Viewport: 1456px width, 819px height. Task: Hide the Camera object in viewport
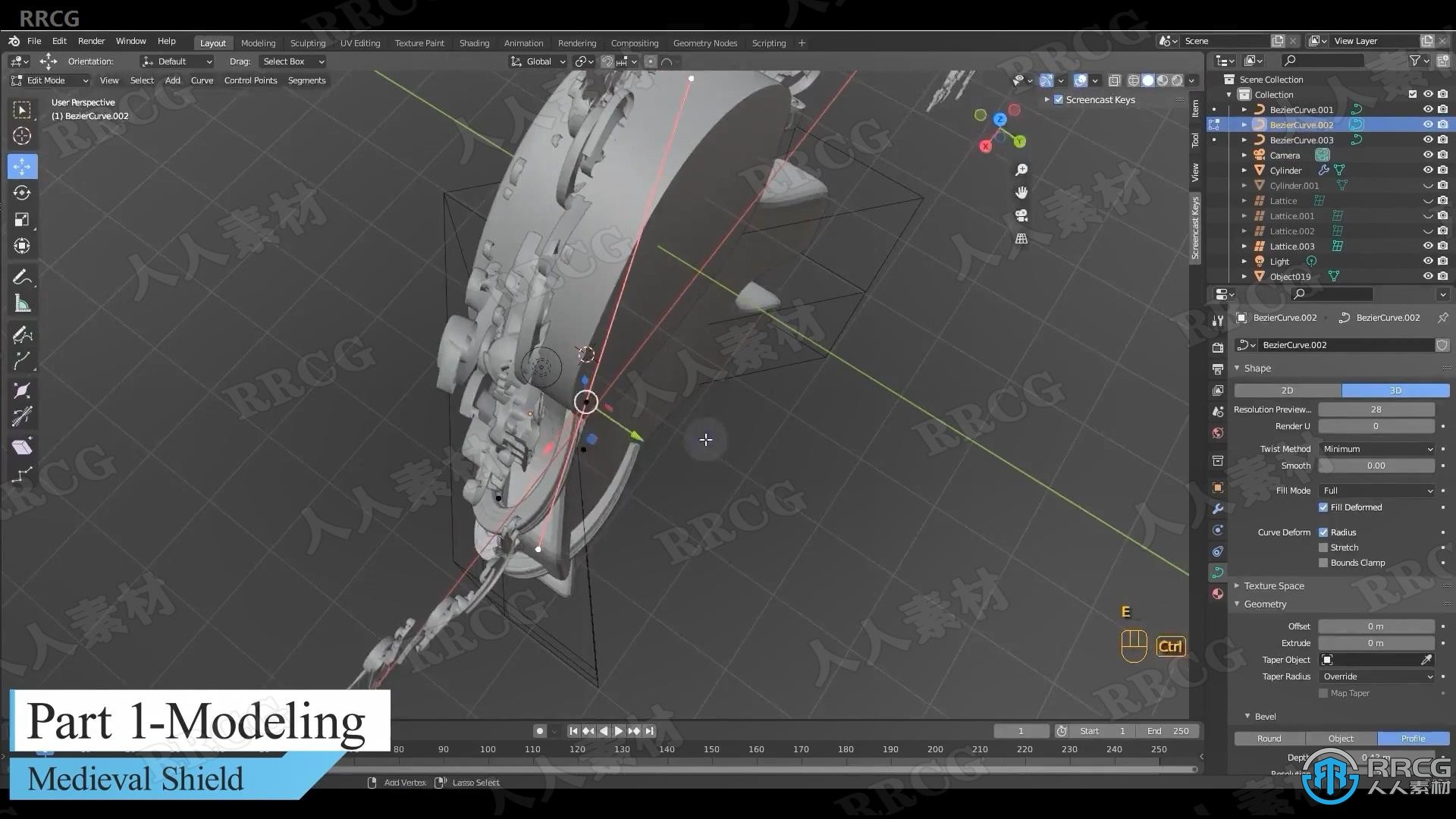click(x=1428, y=155)
